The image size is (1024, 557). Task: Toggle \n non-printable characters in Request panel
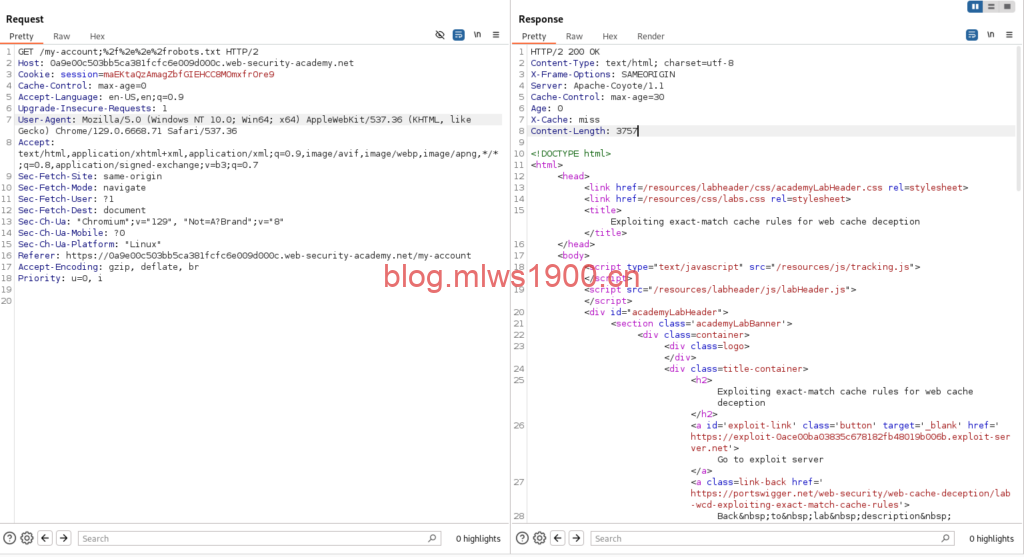coord(477,35)
